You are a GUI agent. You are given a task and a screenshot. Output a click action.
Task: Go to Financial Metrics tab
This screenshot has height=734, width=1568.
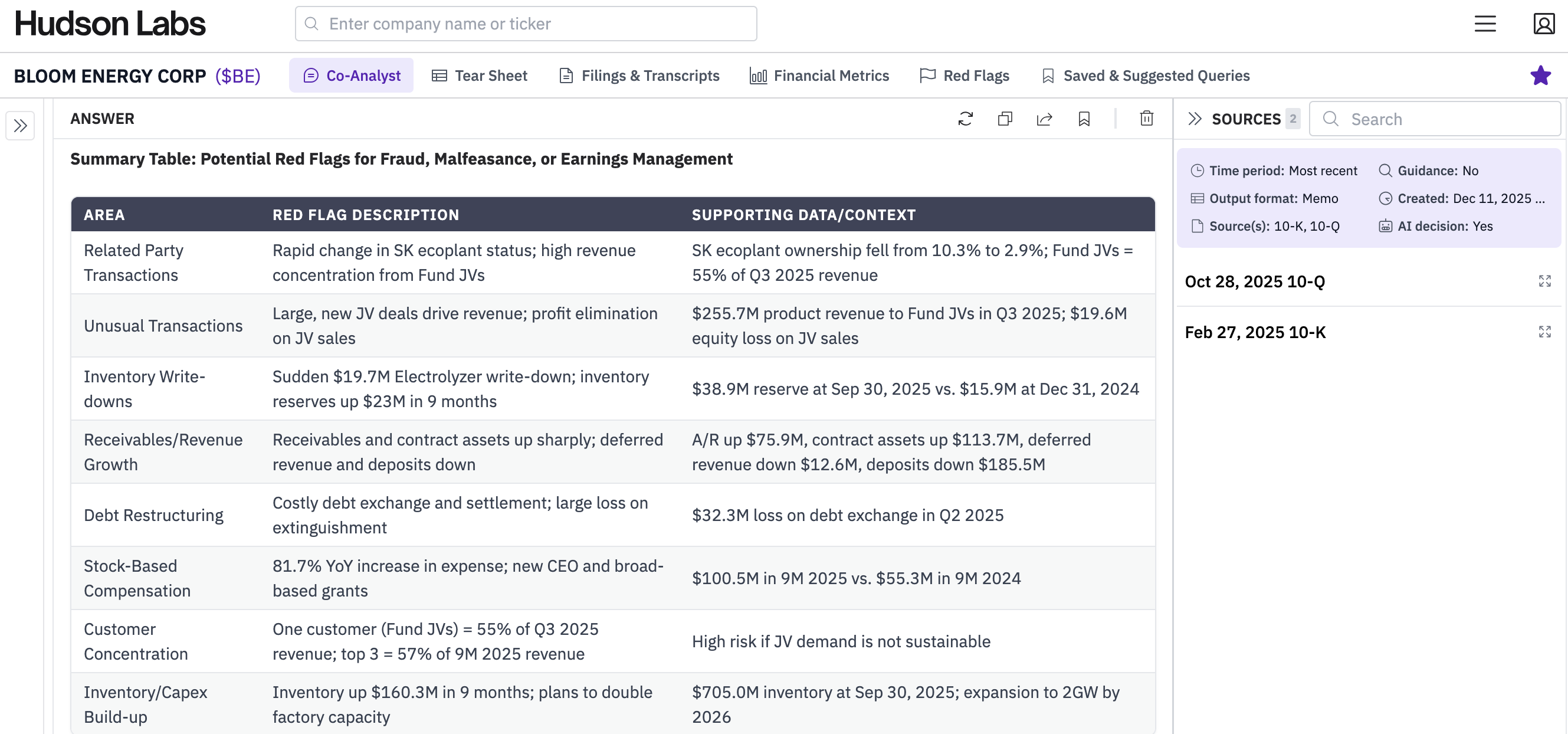(819, 76)
